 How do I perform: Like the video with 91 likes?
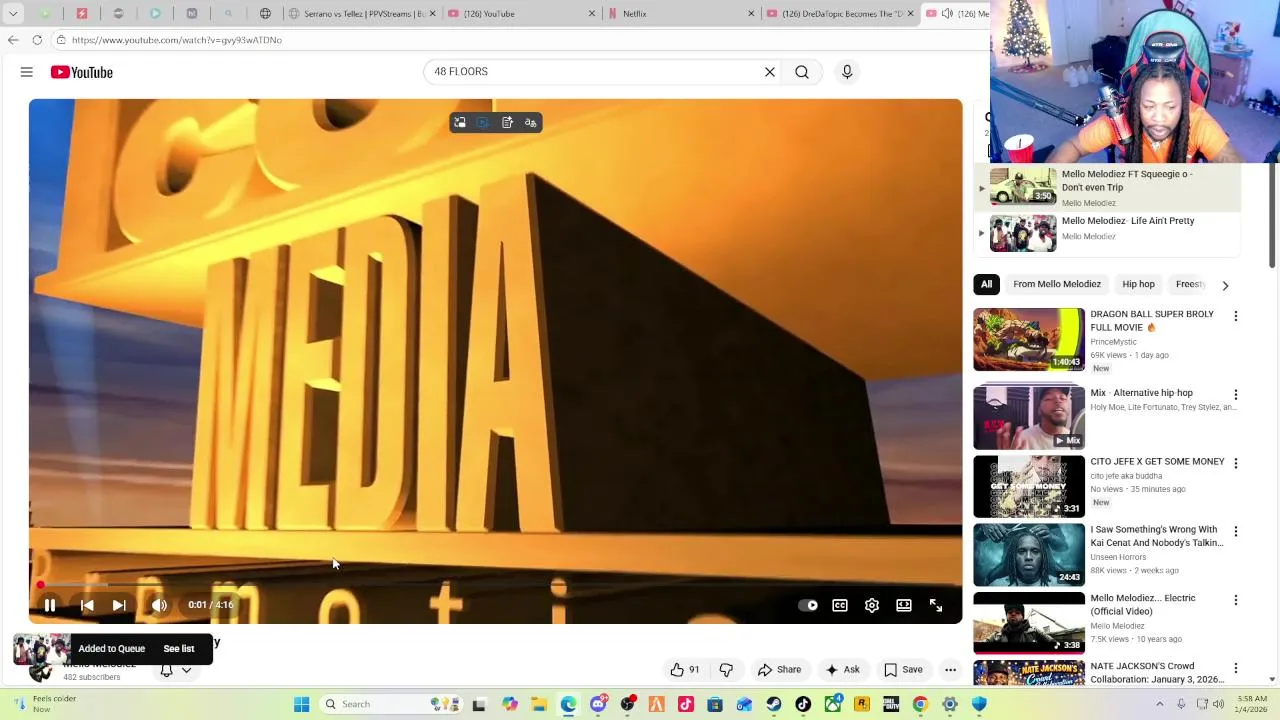[685, 670]
